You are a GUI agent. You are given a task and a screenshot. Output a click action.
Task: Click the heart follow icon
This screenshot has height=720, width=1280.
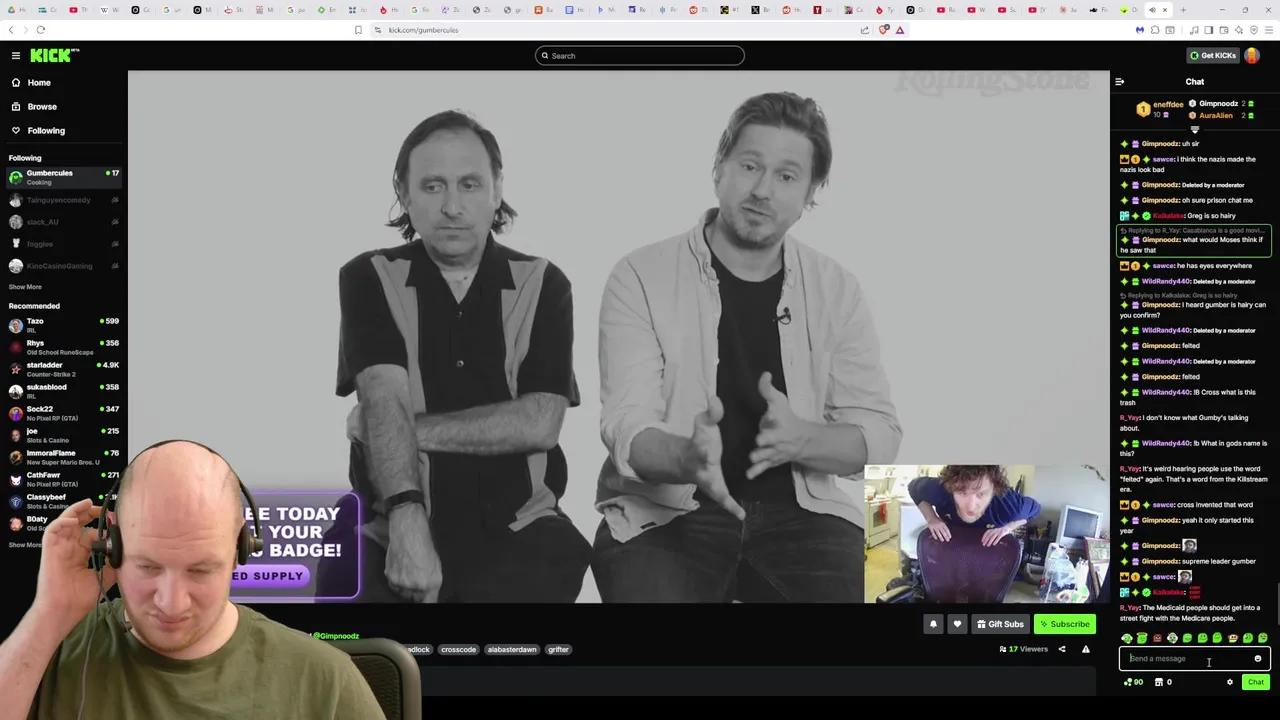(957, 624)
